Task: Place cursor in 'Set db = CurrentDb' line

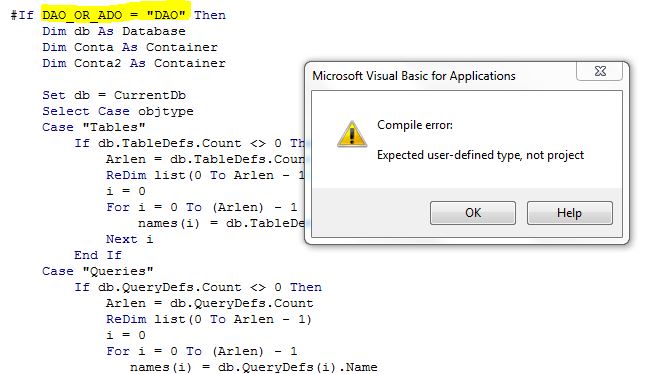Action: [x=114, y=95]
